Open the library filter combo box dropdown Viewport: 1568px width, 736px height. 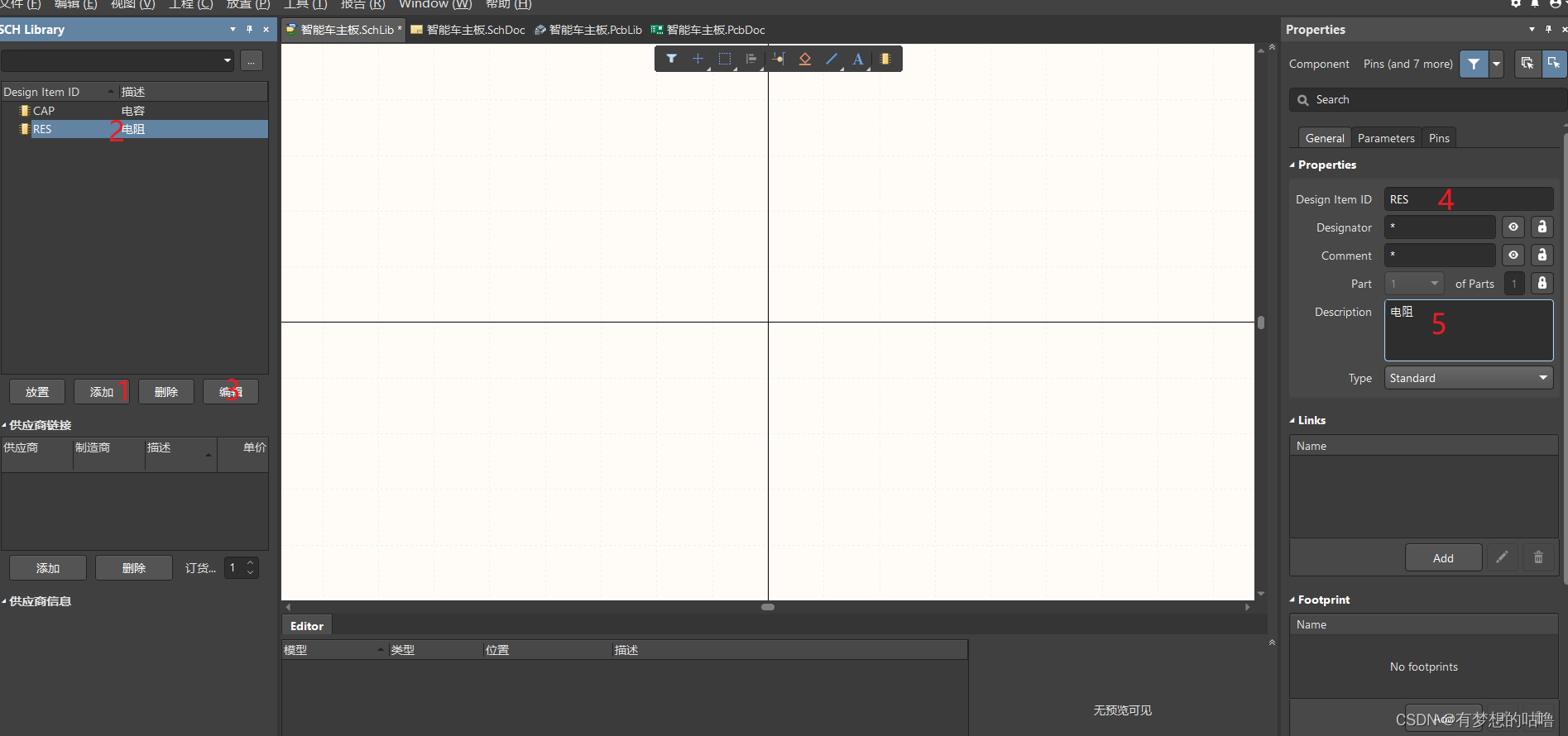click(228, 60)
